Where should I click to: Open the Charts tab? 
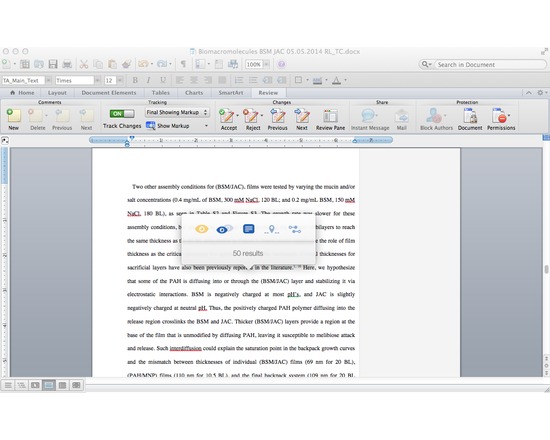[x=194, y=93]
